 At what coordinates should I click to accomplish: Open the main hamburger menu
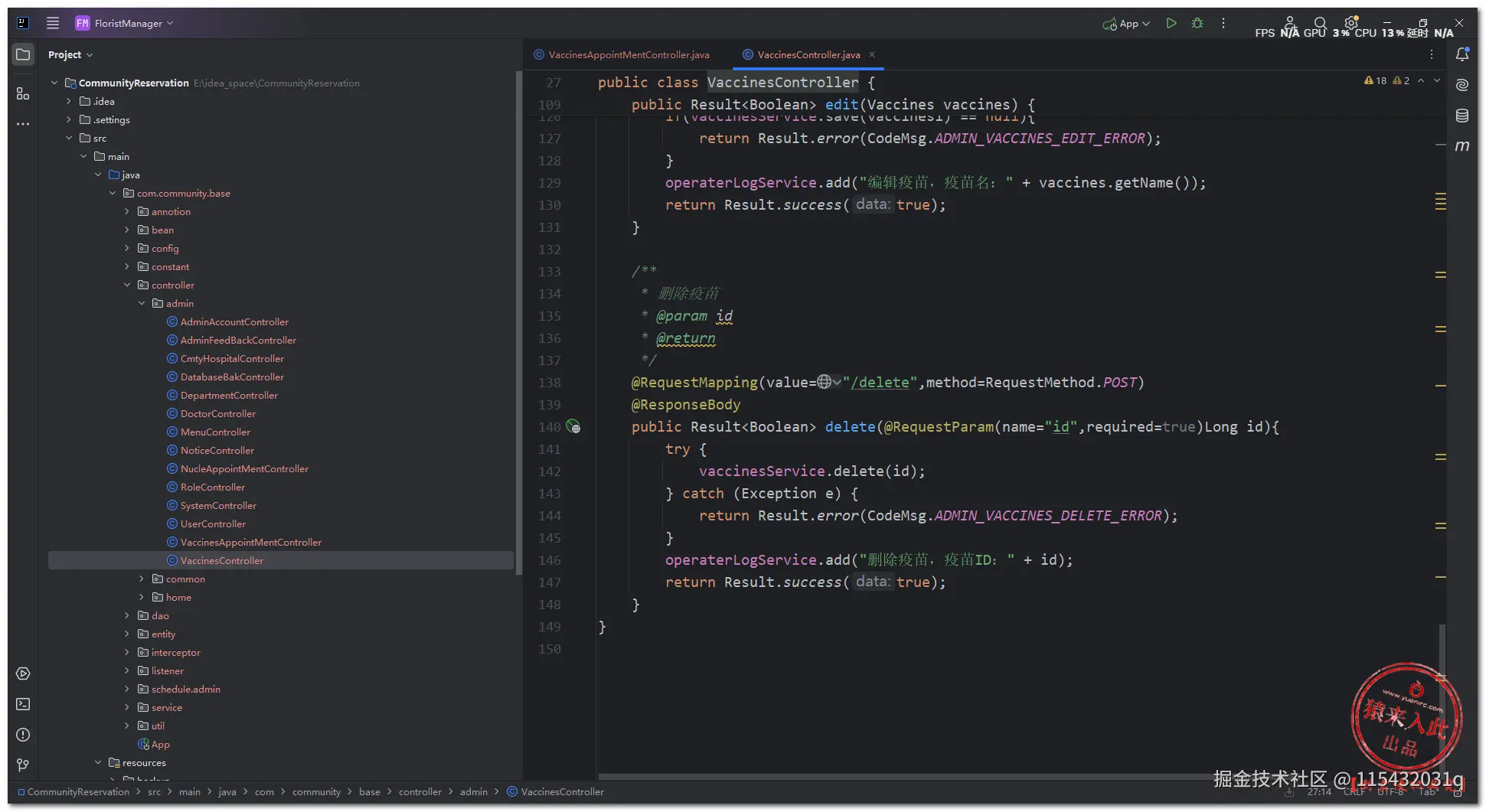click(53, 23)
